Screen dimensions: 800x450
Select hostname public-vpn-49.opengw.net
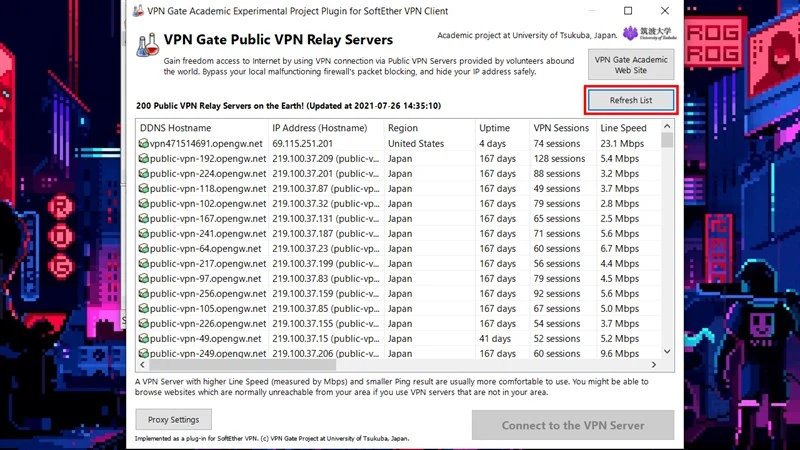(x=206, y=338)
